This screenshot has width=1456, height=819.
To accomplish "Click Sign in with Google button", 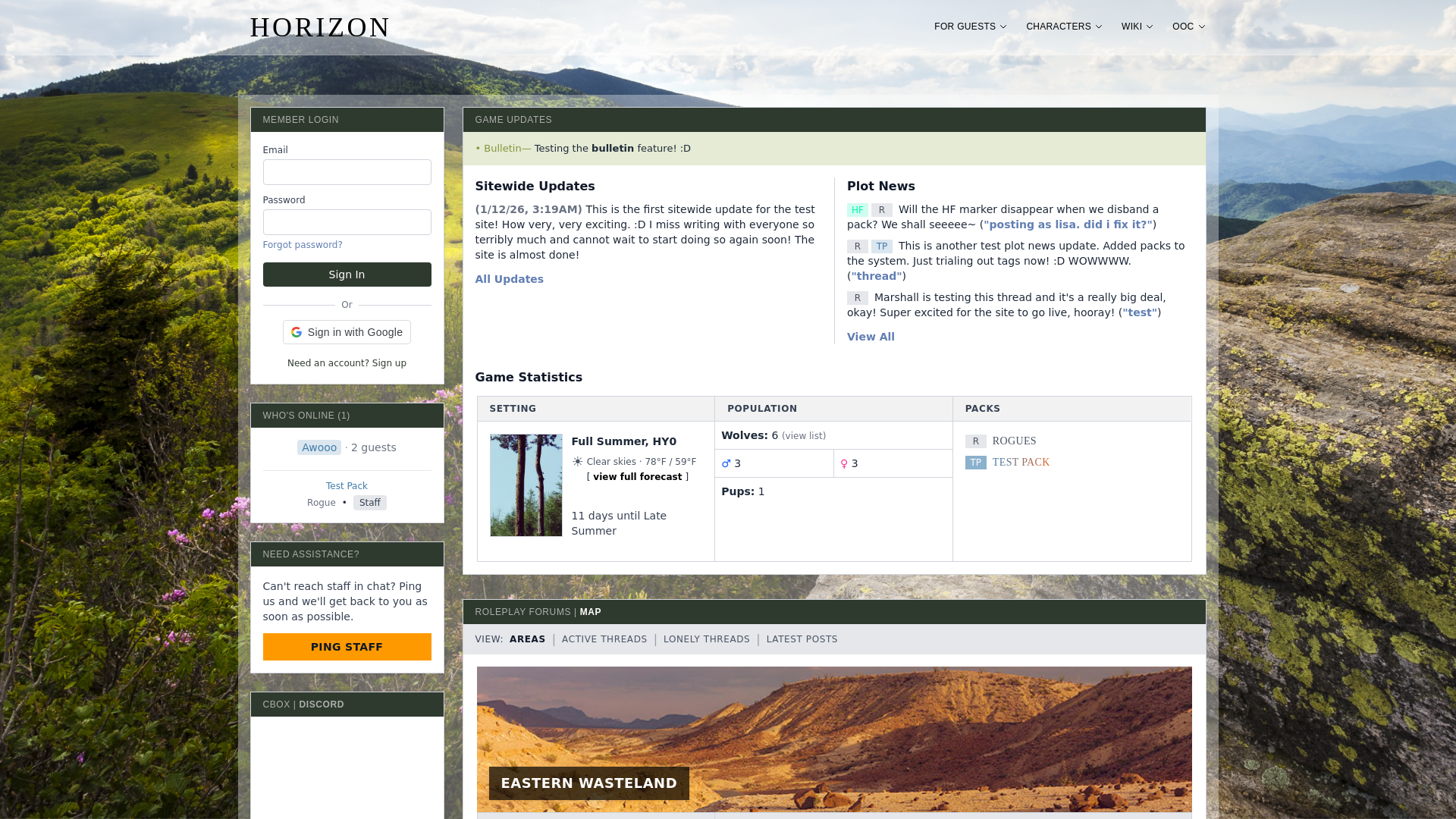I will [347, 332].
